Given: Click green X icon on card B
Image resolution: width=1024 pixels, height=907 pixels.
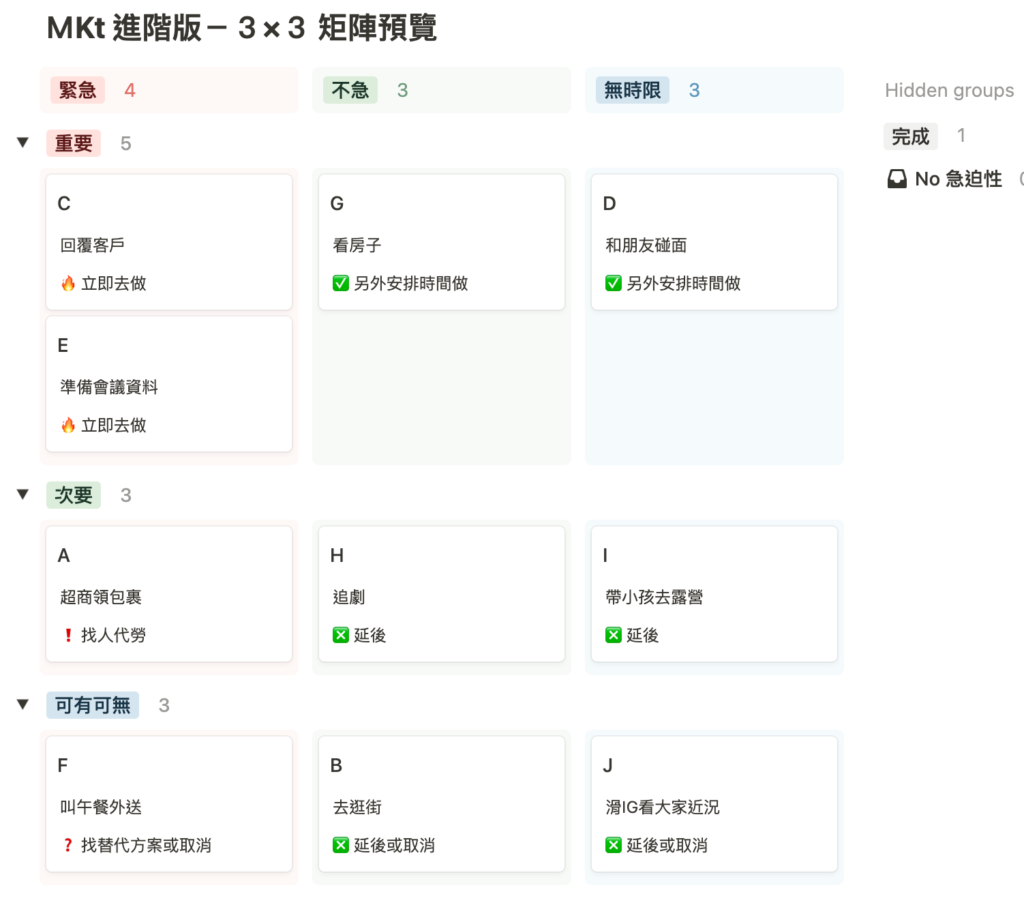Looking at the screenshot, I should click(340, 846).
